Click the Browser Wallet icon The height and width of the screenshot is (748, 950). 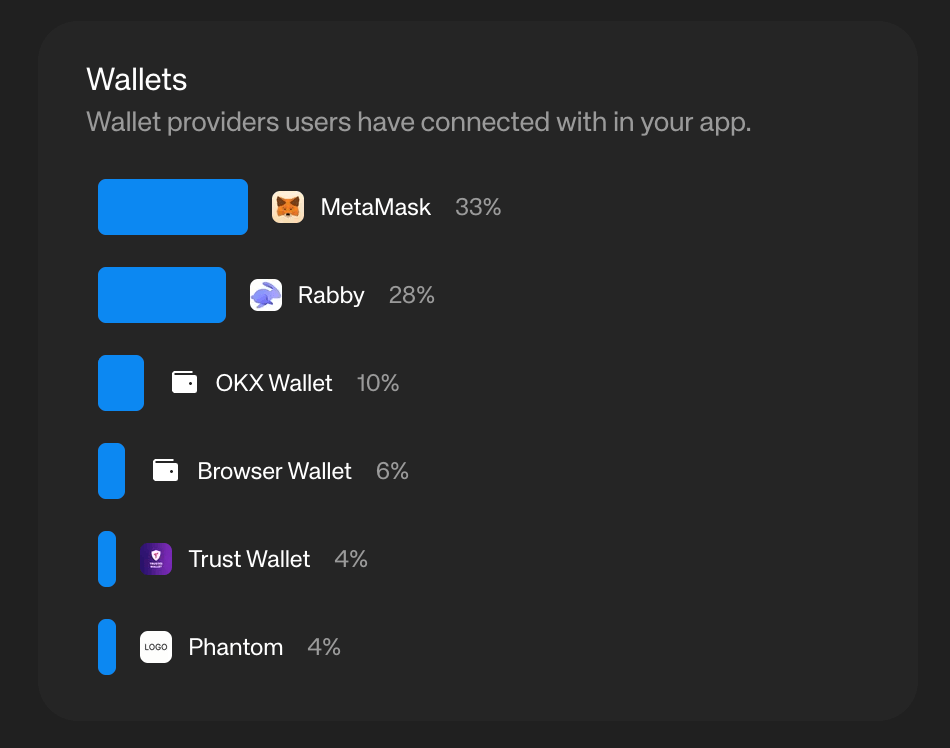pyautogui.click(x=166, y=471)
